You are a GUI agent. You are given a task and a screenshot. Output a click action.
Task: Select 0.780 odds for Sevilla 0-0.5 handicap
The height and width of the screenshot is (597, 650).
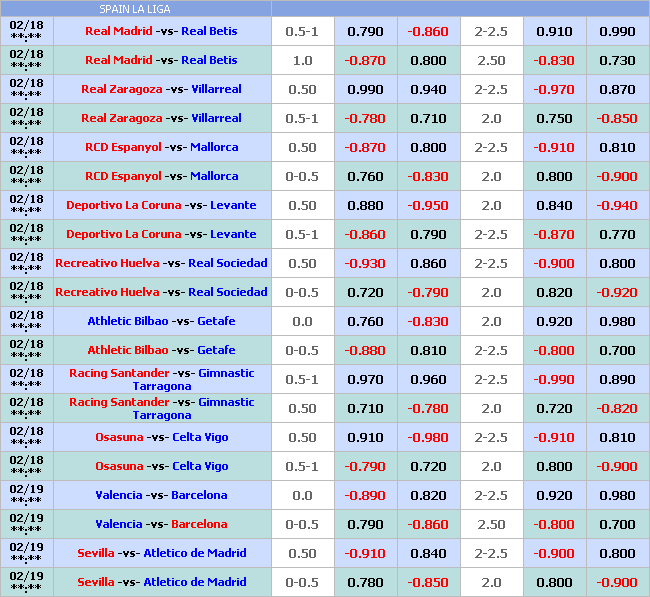pos(365,582)
